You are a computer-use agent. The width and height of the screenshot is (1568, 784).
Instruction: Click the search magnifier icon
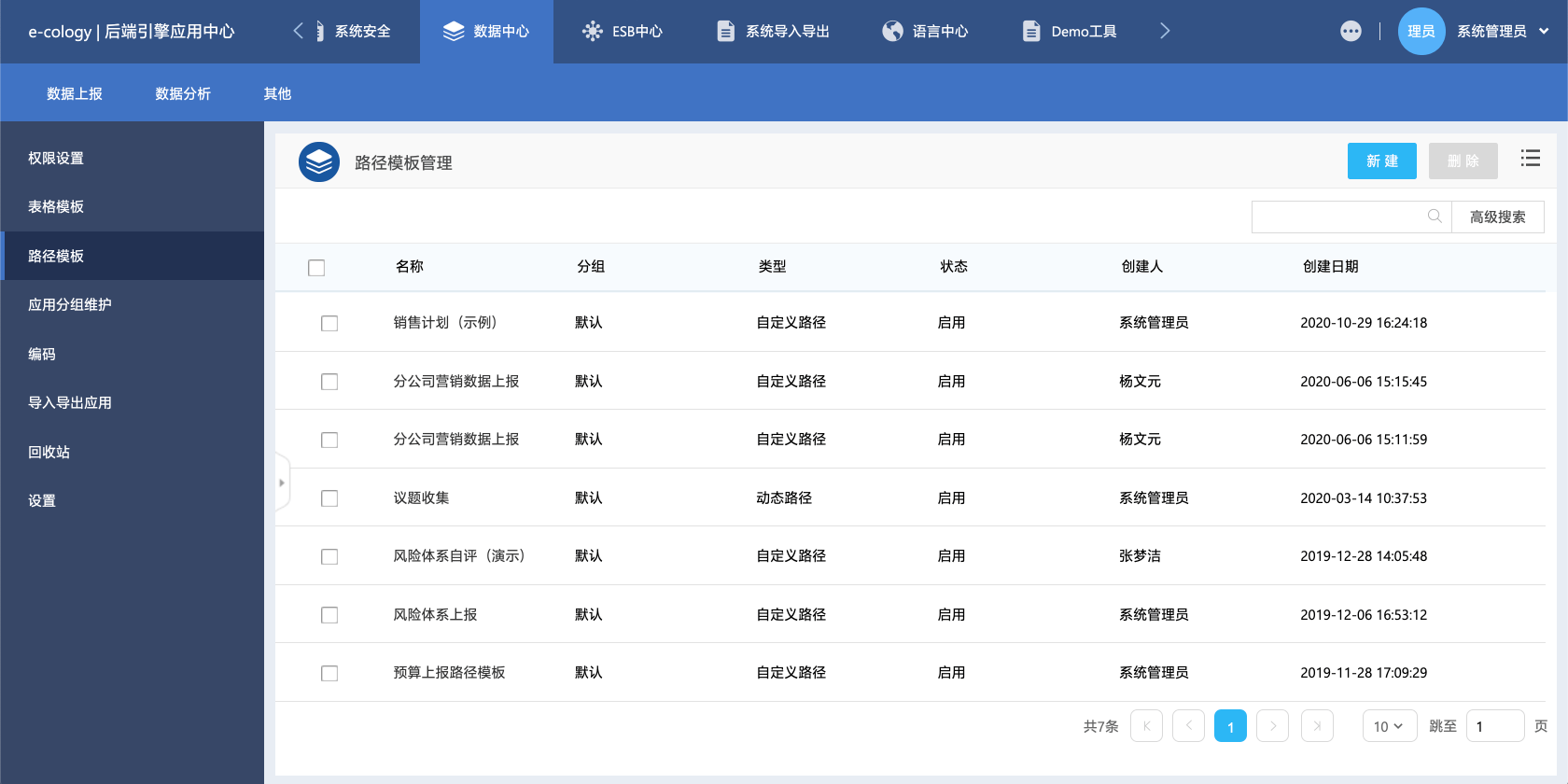[x=1435, y=217]
